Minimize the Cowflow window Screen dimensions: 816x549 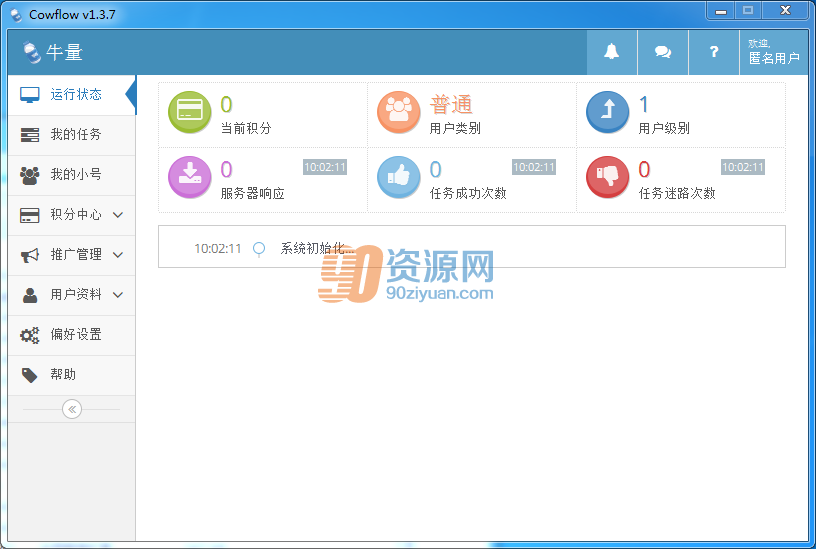721,10
